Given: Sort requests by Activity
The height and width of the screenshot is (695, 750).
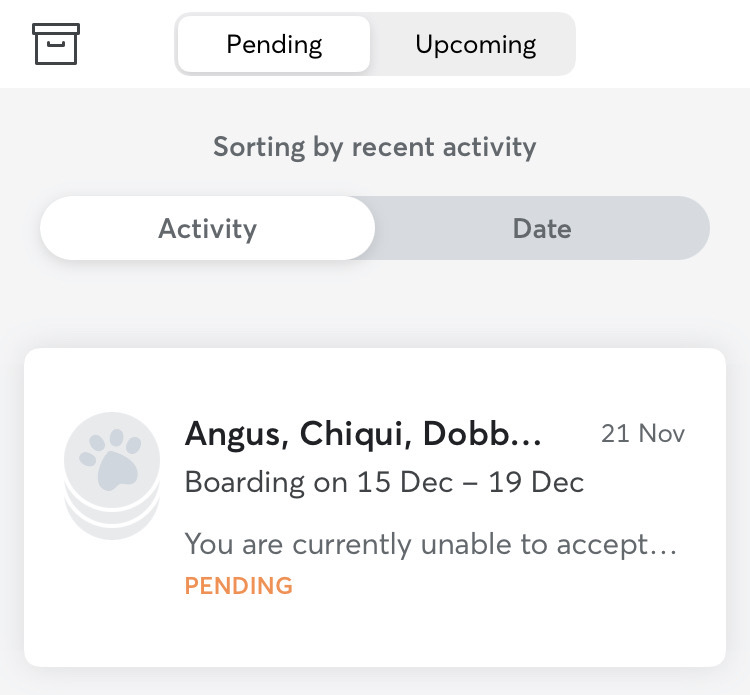Looking at the screenshot, I should coord(208,228).
